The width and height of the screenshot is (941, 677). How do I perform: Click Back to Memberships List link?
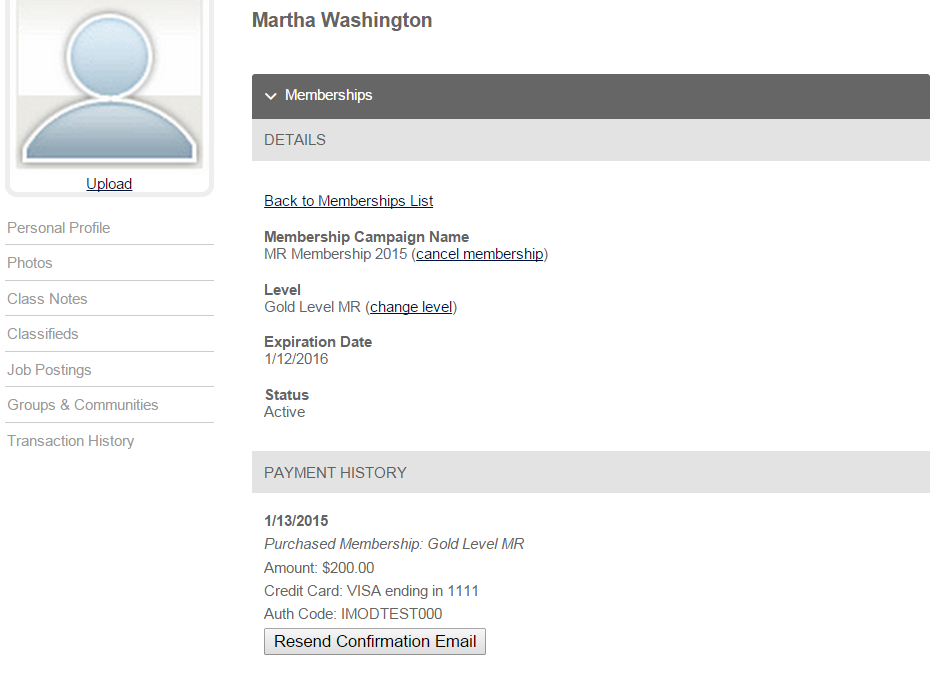point(349,201)
